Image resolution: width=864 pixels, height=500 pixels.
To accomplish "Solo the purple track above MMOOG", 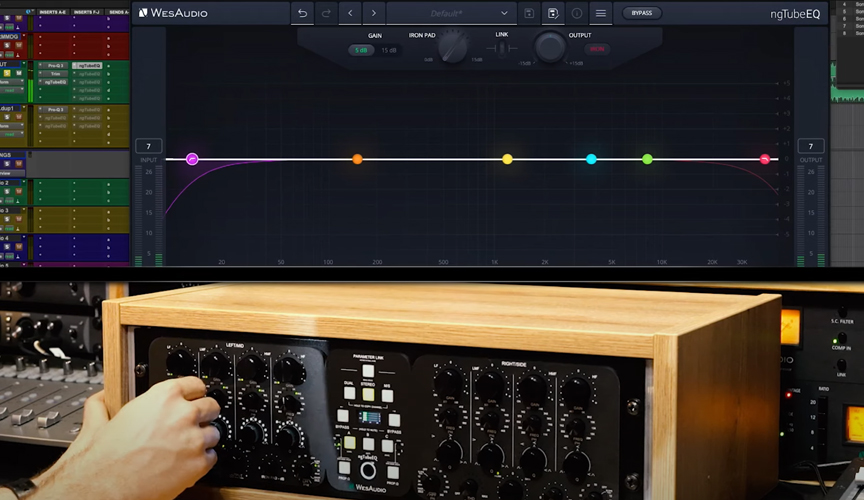I will tap(7, 18).
